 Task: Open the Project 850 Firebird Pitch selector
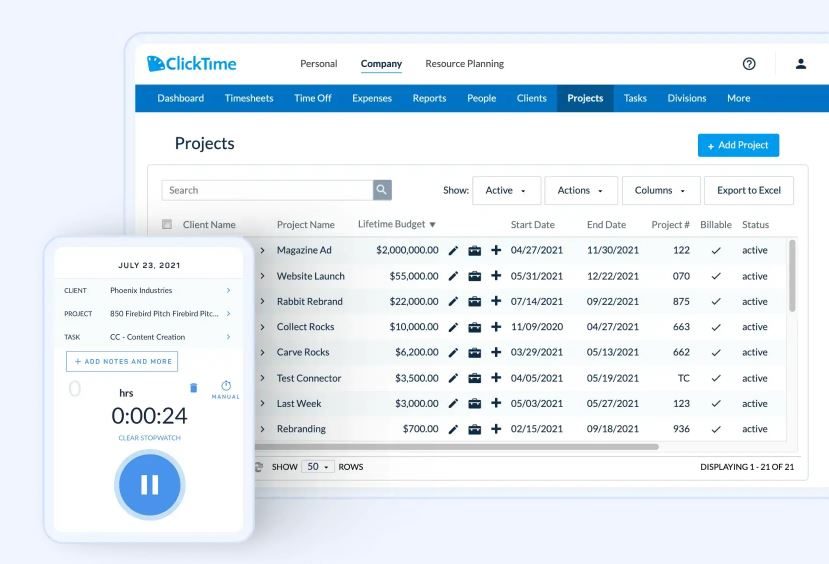[149, 313]
